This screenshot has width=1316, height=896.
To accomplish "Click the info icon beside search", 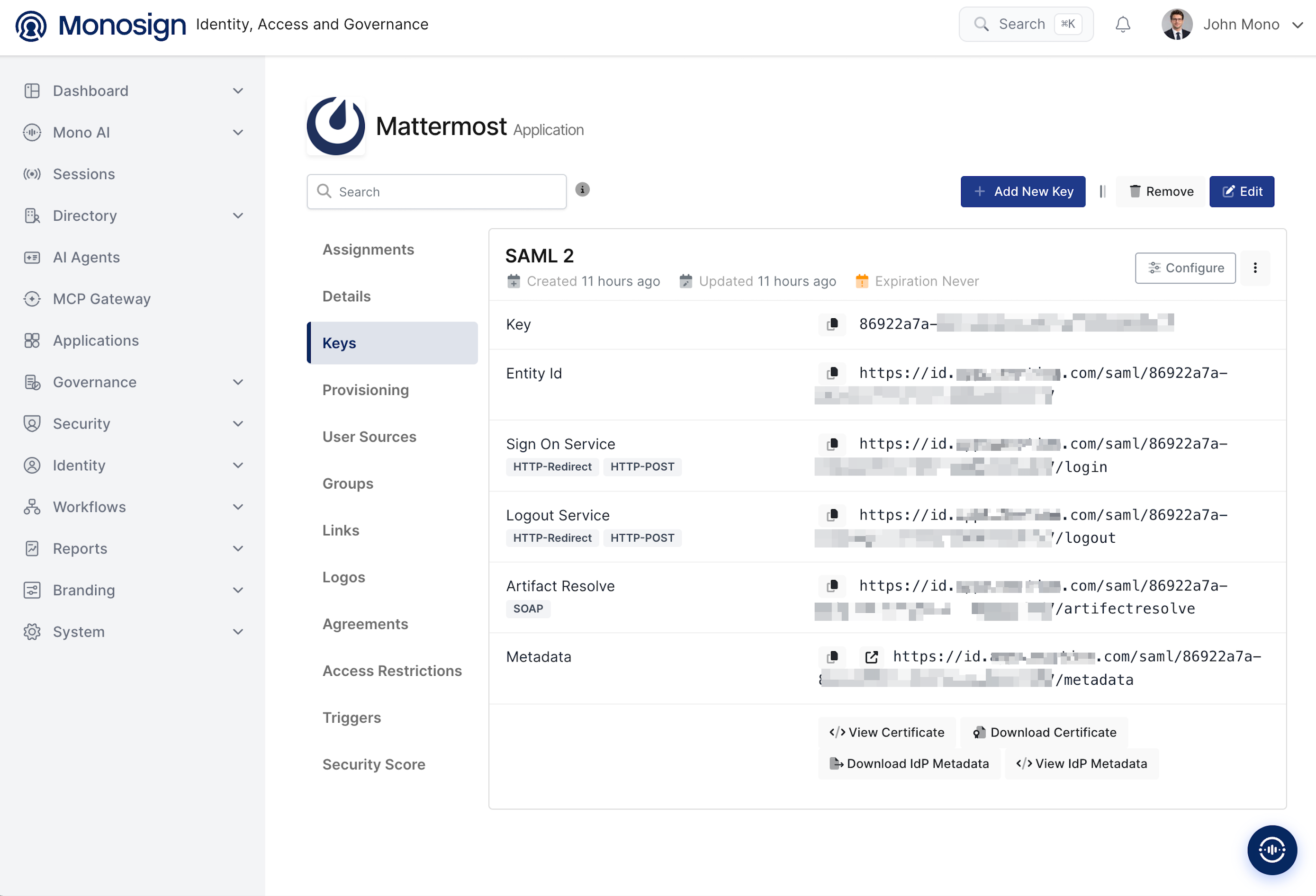I will [x=582, y=189].
